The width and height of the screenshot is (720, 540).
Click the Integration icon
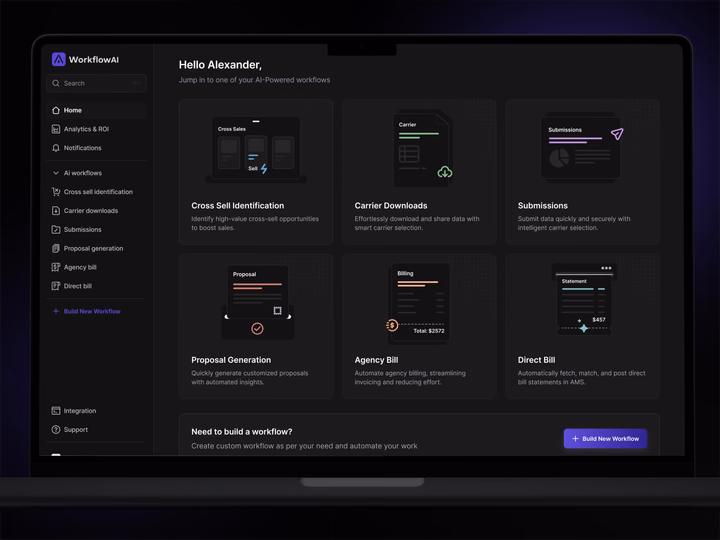click(56, 411)
